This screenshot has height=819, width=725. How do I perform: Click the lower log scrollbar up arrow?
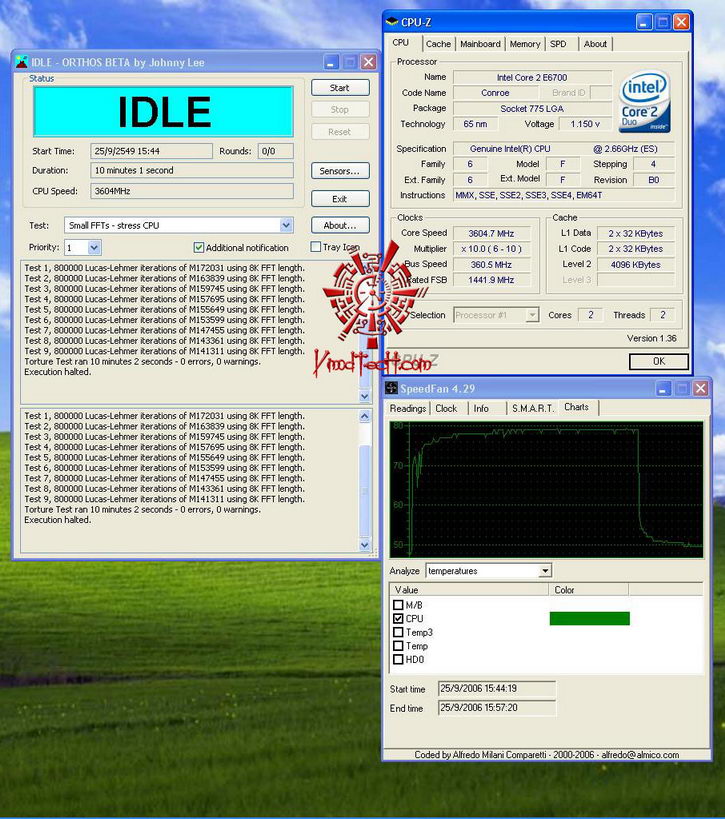tap(365, 416)
